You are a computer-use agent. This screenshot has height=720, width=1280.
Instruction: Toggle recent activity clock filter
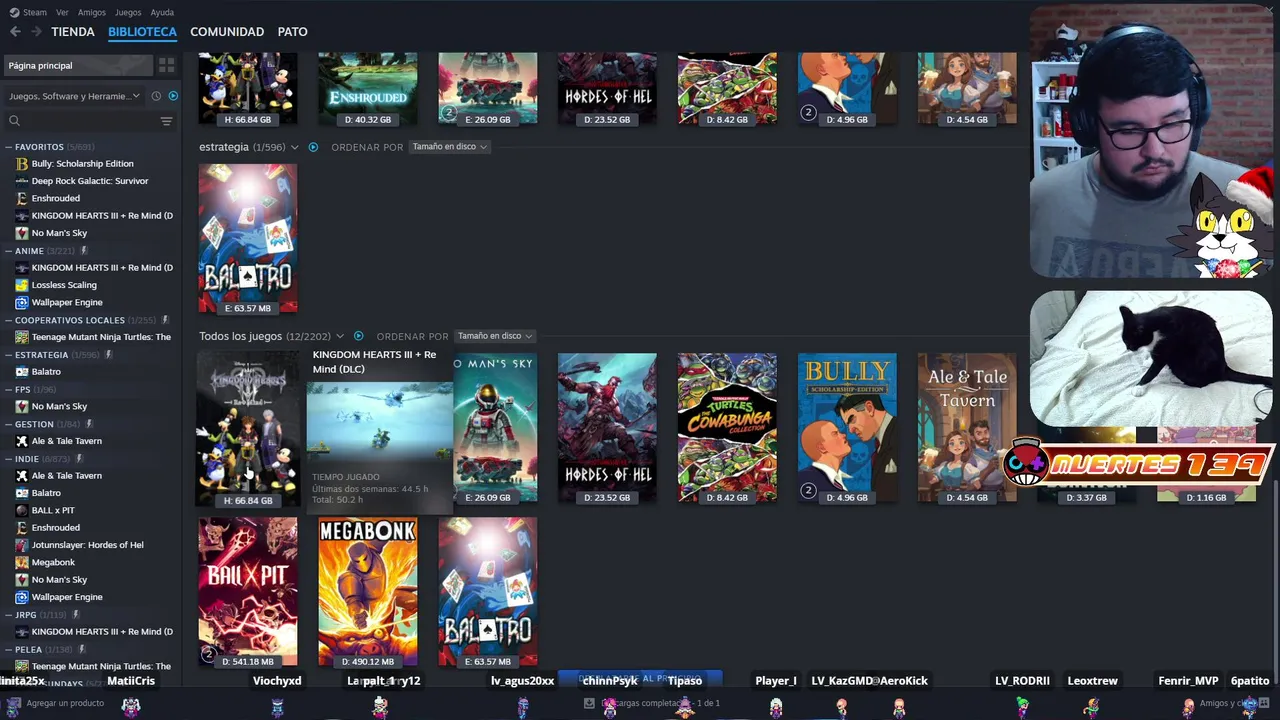click(156, 96)
